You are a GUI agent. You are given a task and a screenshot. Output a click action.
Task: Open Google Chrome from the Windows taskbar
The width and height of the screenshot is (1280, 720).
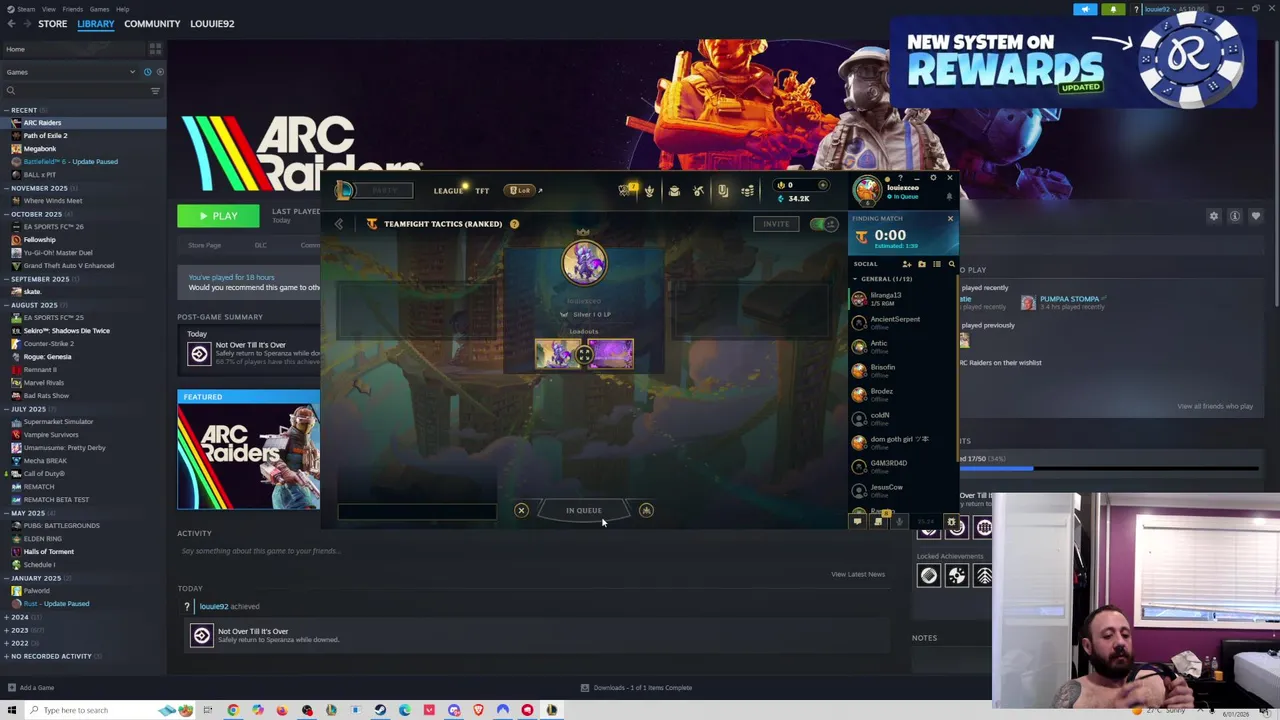[233, 710]
